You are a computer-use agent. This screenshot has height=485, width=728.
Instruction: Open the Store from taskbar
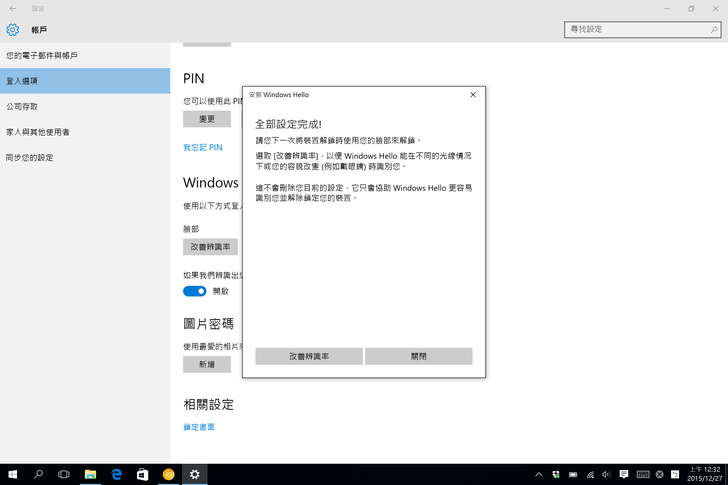(142, 474)
